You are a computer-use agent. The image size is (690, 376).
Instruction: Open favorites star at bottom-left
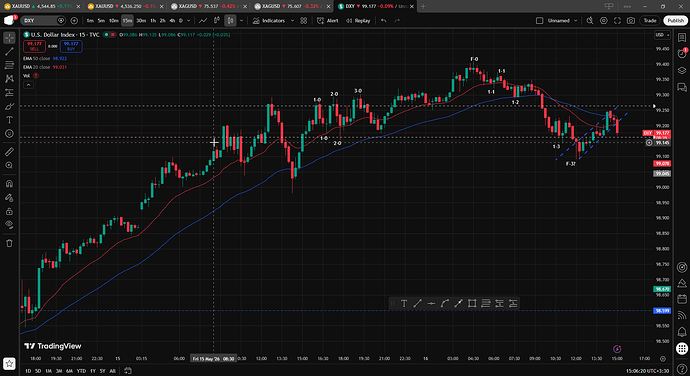[x=9, y=364]
